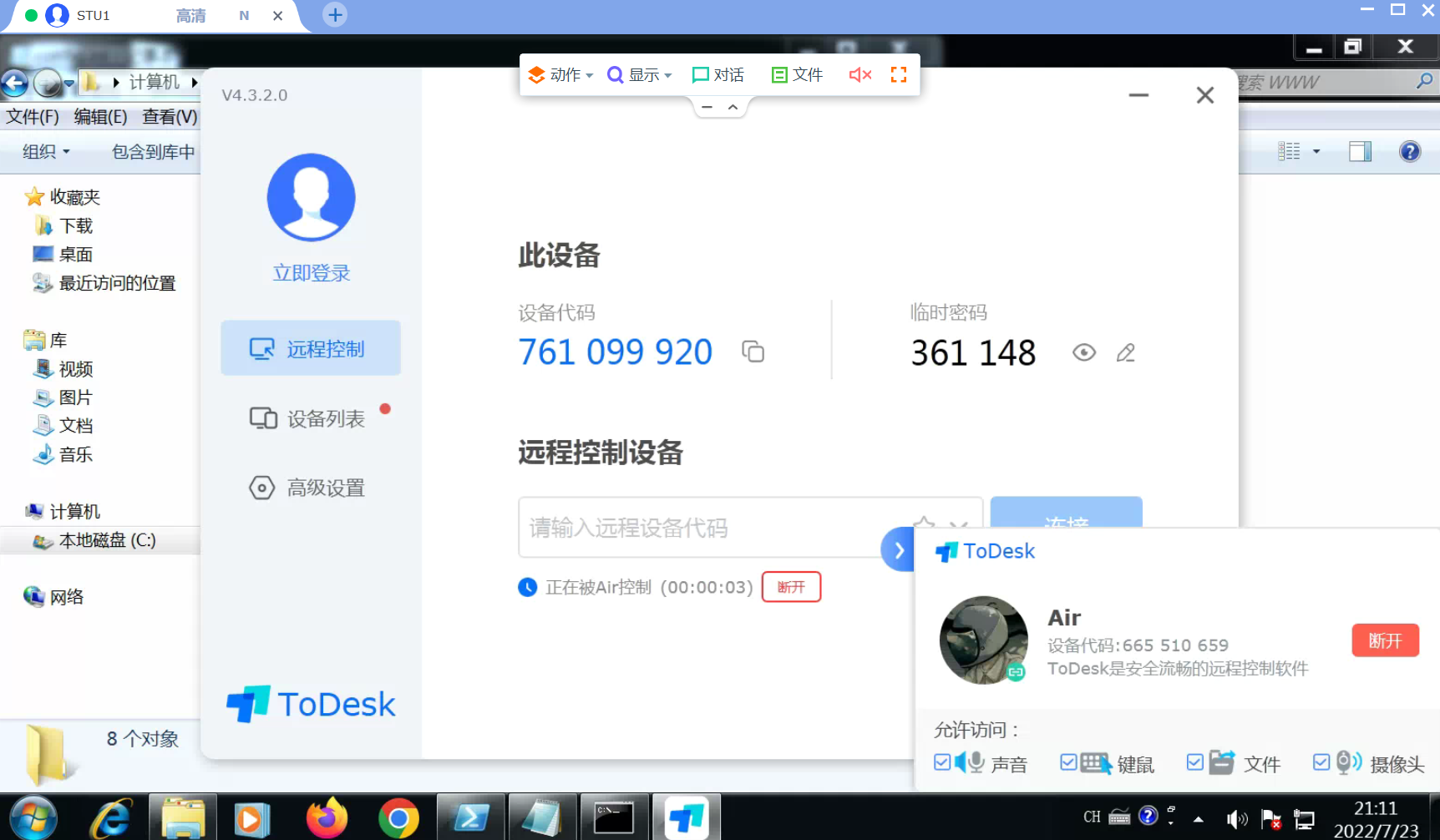
Task: Open PowerShell from taskbar
Action: coord(470,817)
